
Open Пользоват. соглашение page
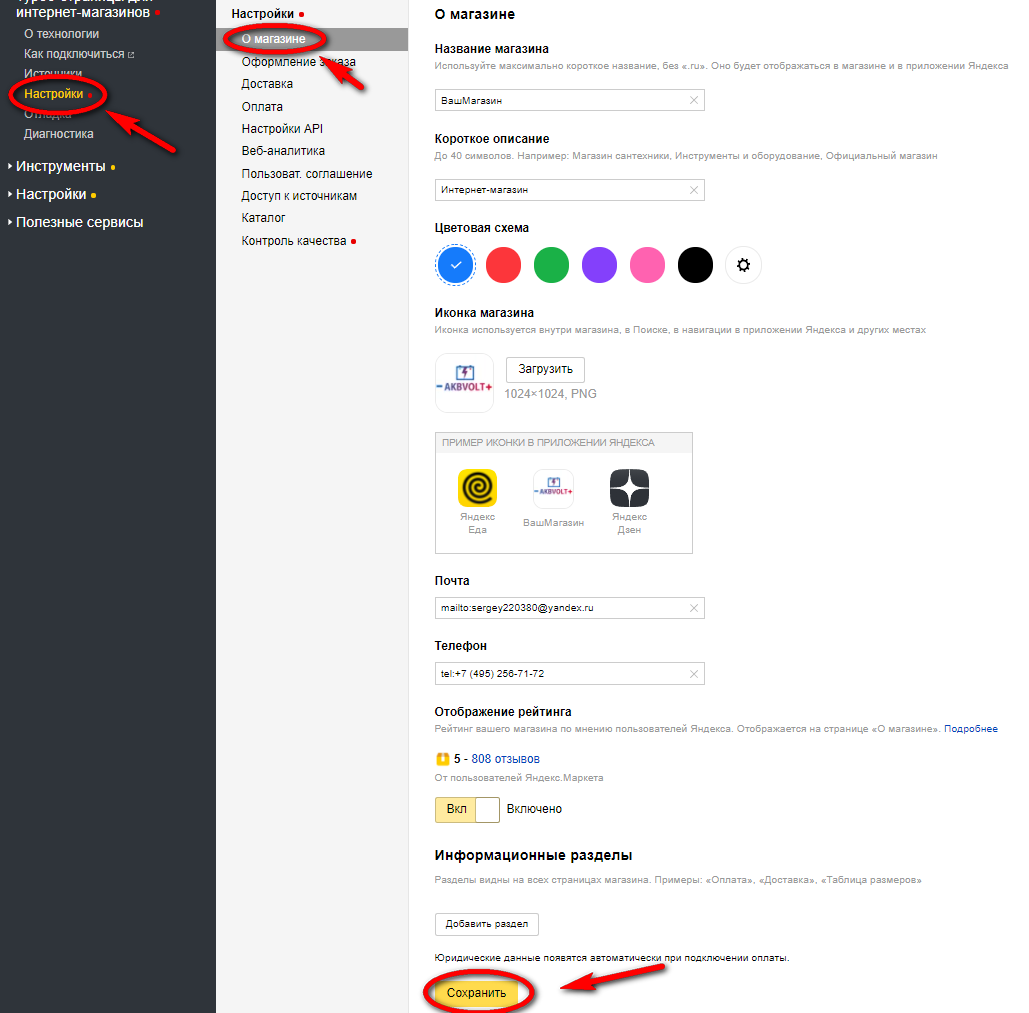pyautogui.click(x=306, y=174)
